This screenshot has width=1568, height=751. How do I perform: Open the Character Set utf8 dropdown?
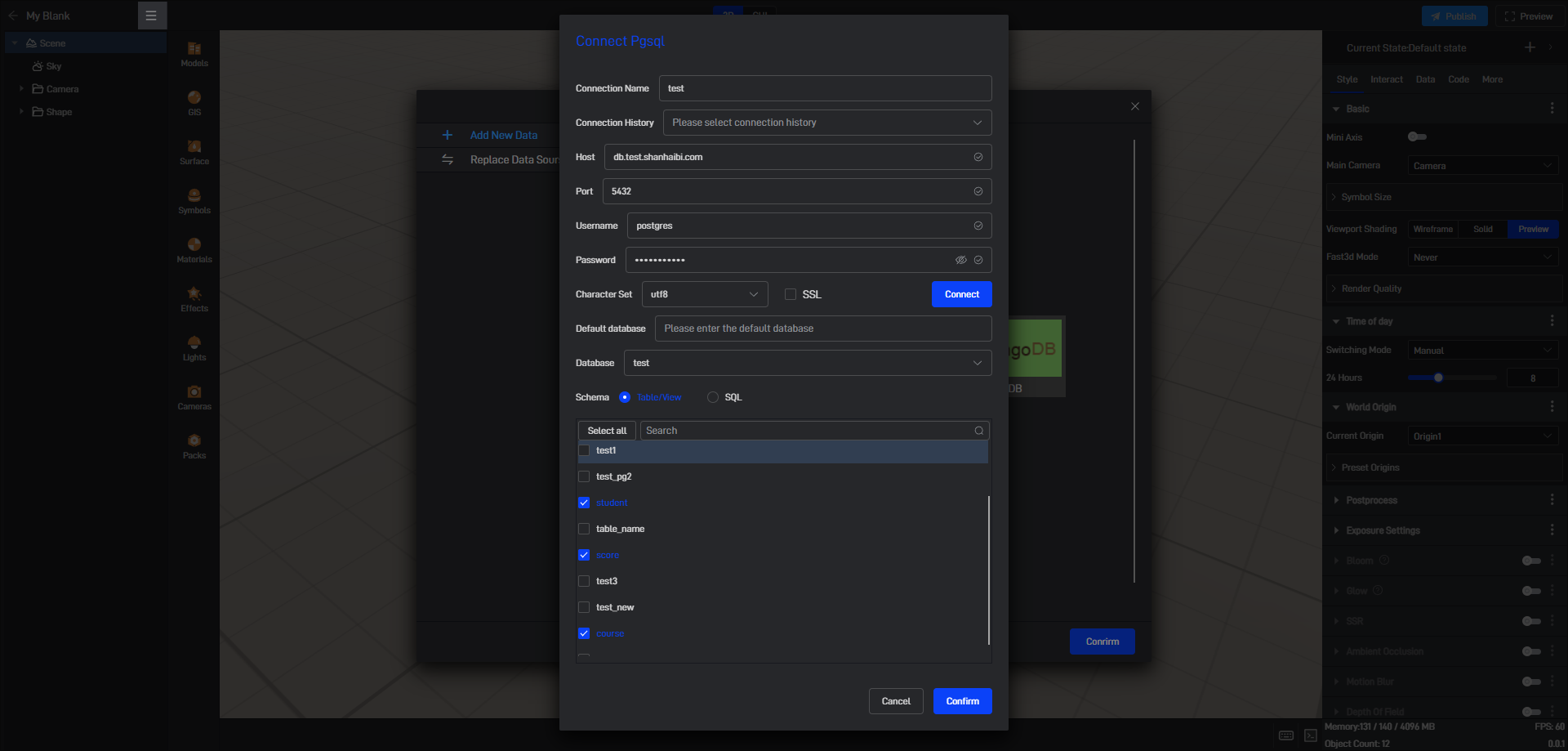[705, 294]
